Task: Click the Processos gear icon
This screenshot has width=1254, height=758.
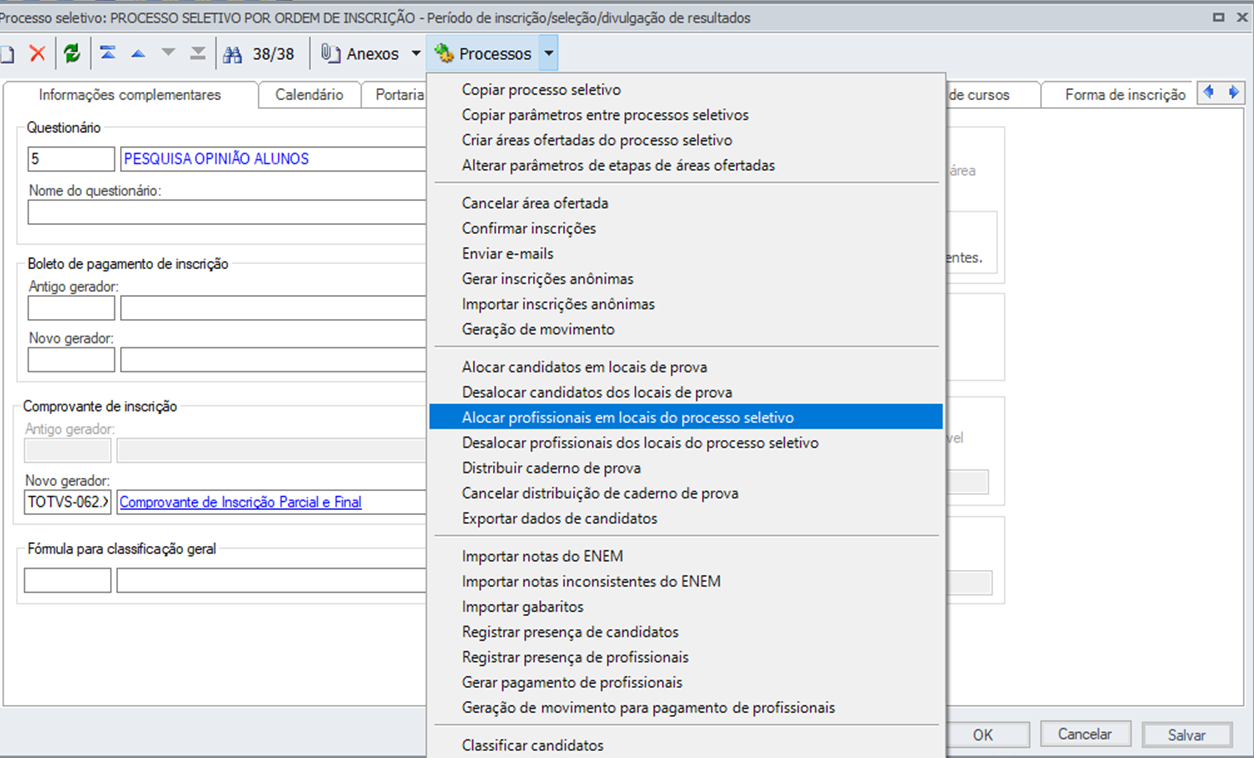Action: 445,54
